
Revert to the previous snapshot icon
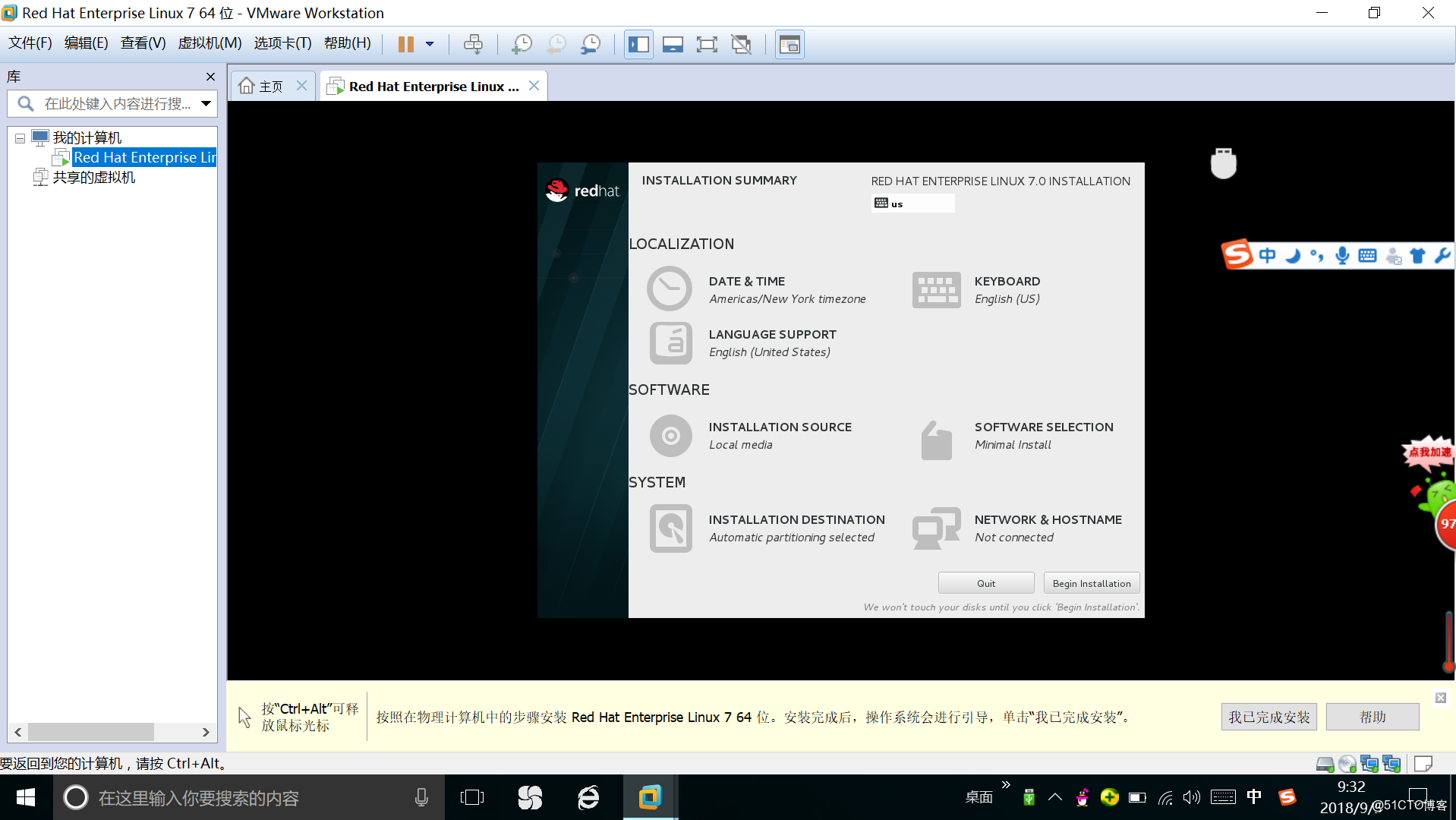[x=556, y=44]
